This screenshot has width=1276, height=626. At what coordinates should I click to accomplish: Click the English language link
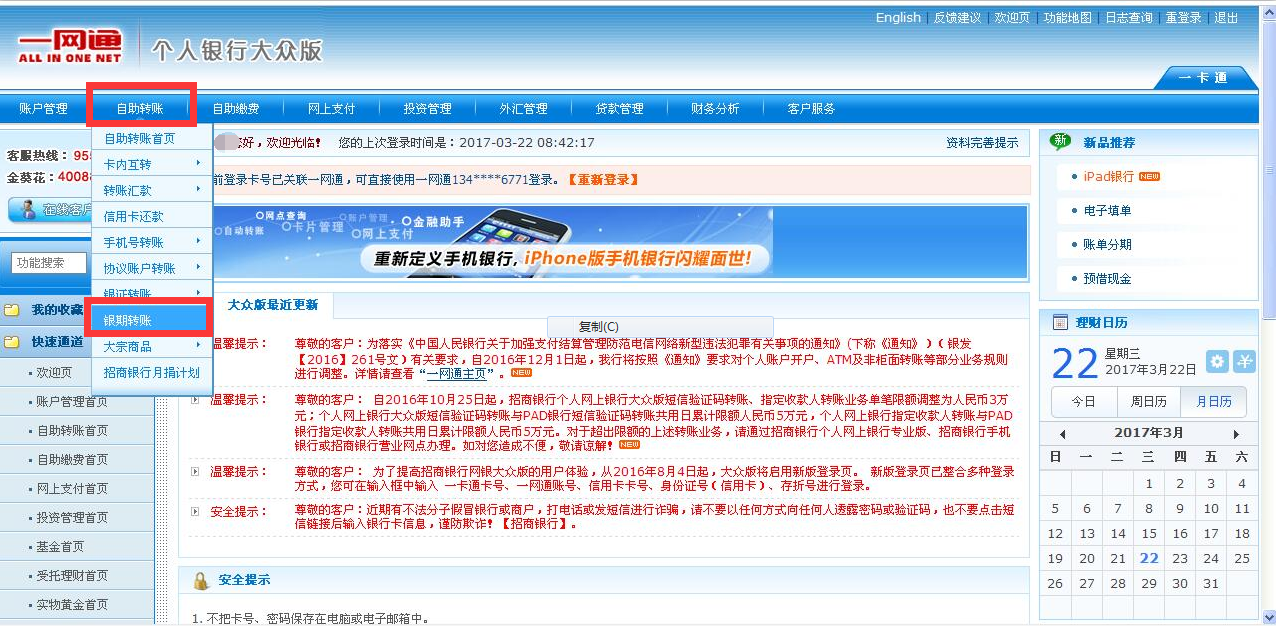pos(898,18)
